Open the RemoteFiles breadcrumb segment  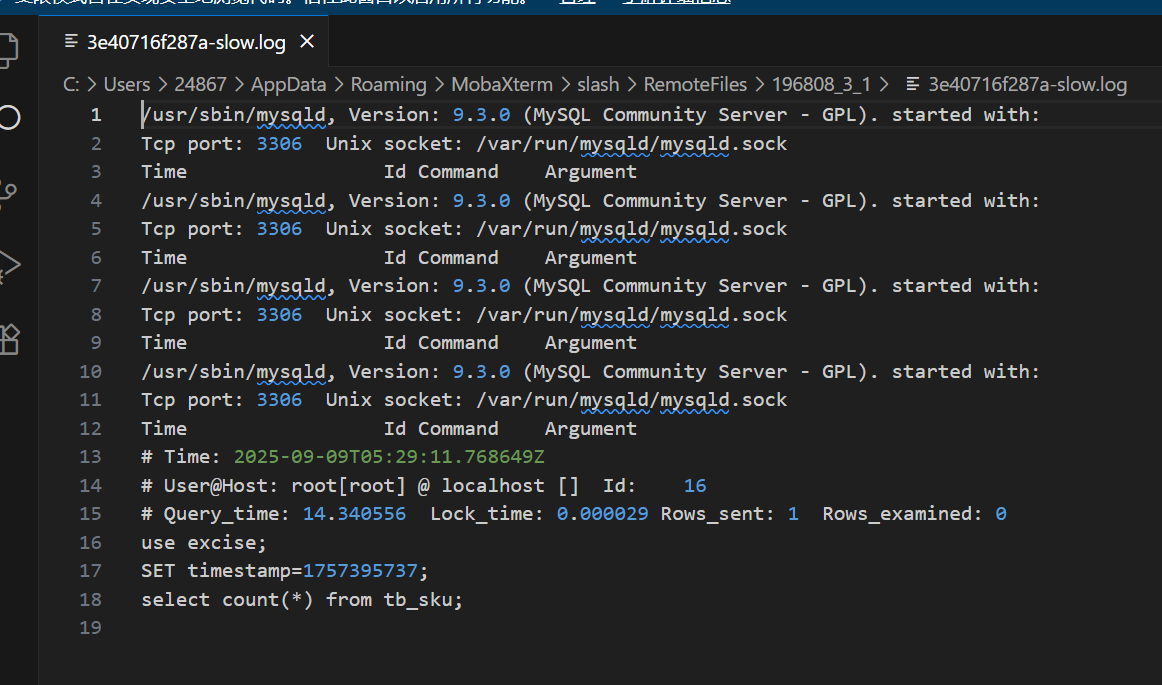tap(695, 85)
